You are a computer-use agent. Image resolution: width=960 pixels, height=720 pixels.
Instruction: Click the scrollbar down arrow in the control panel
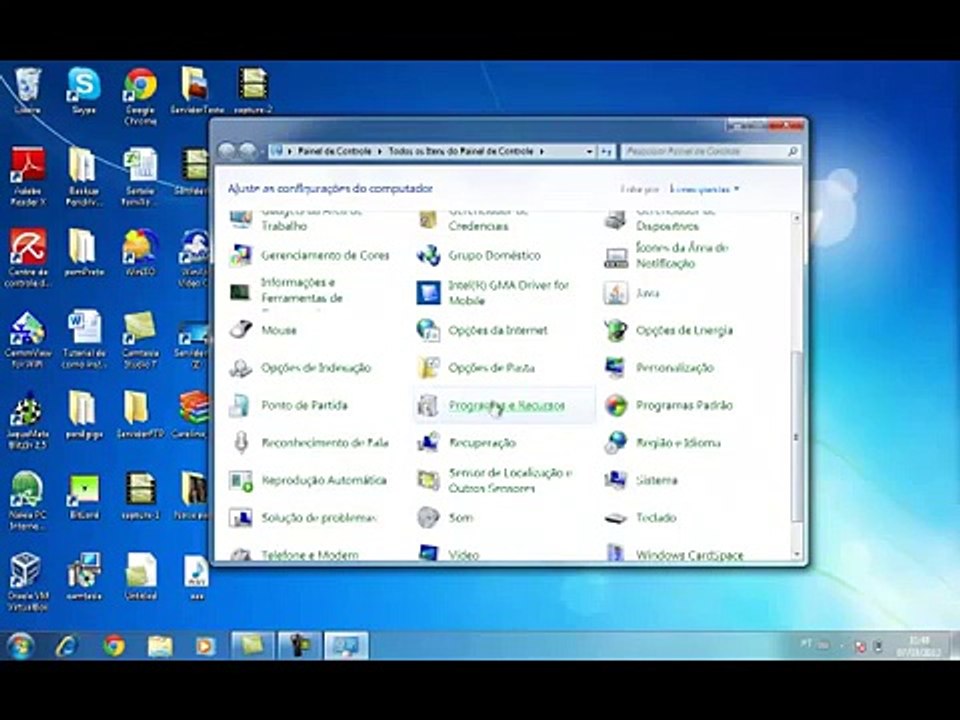797,554
